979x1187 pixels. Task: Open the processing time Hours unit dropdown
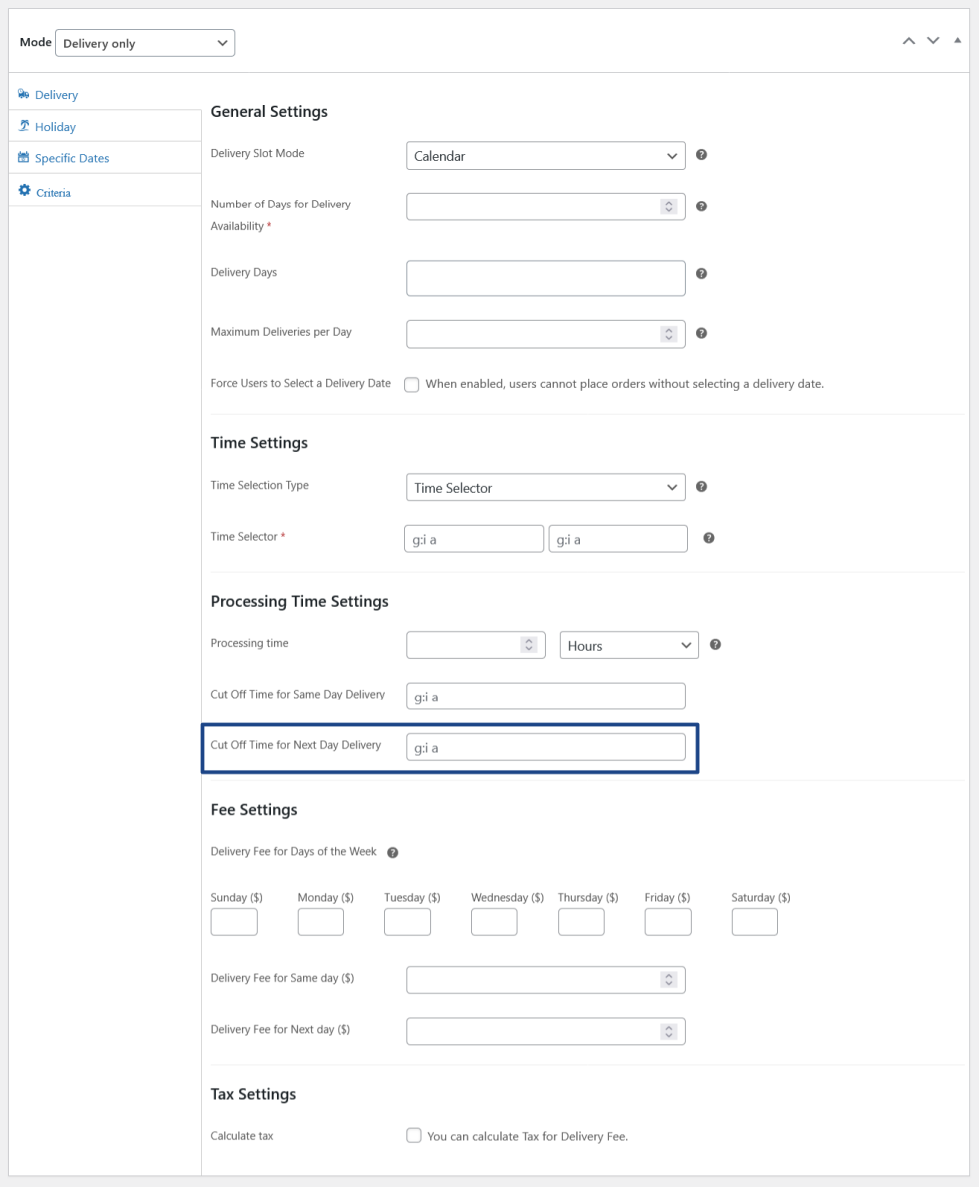coord(628,646)
